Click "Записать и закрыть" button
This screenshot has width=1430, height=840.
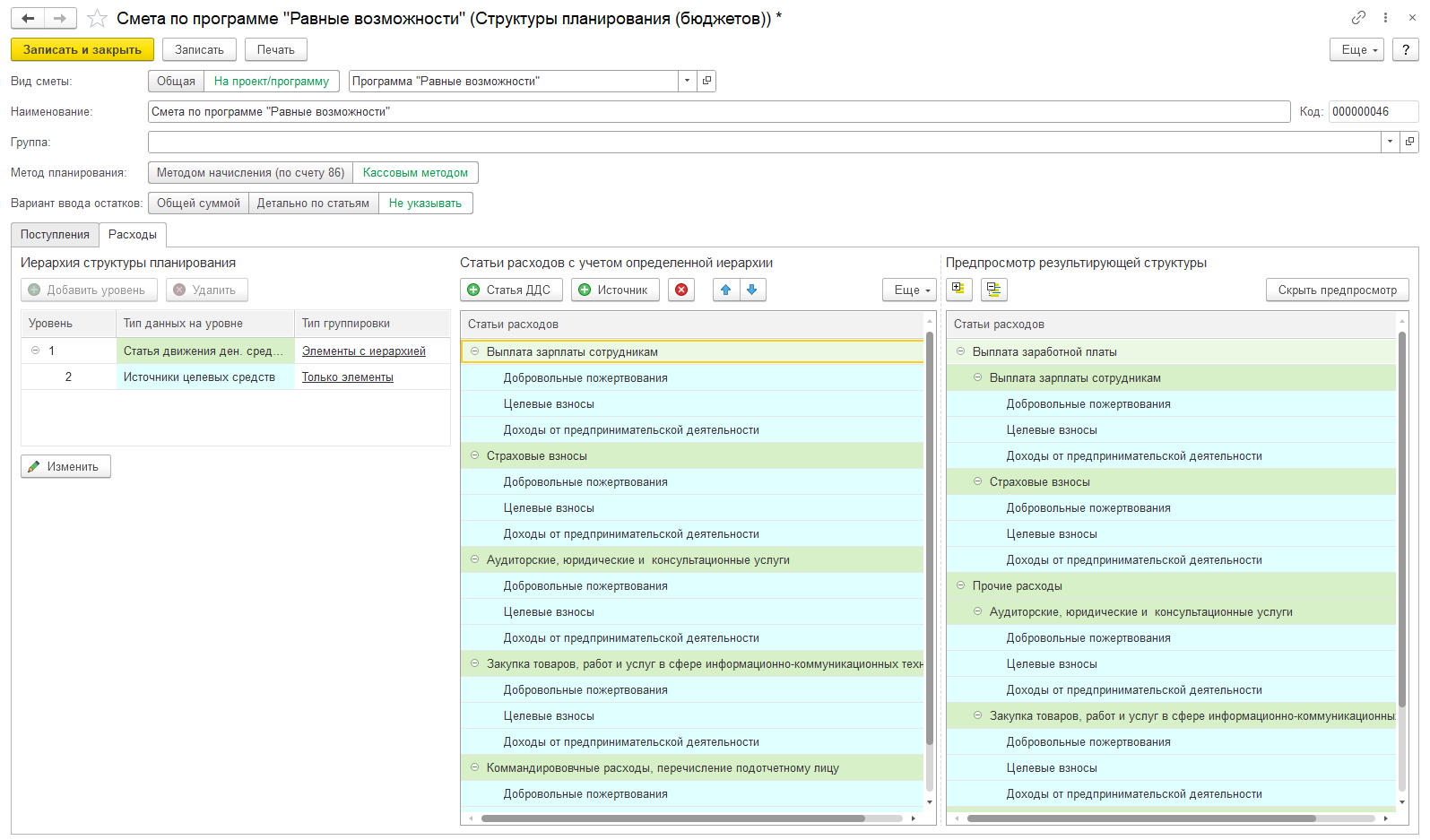tap(82, 49)
